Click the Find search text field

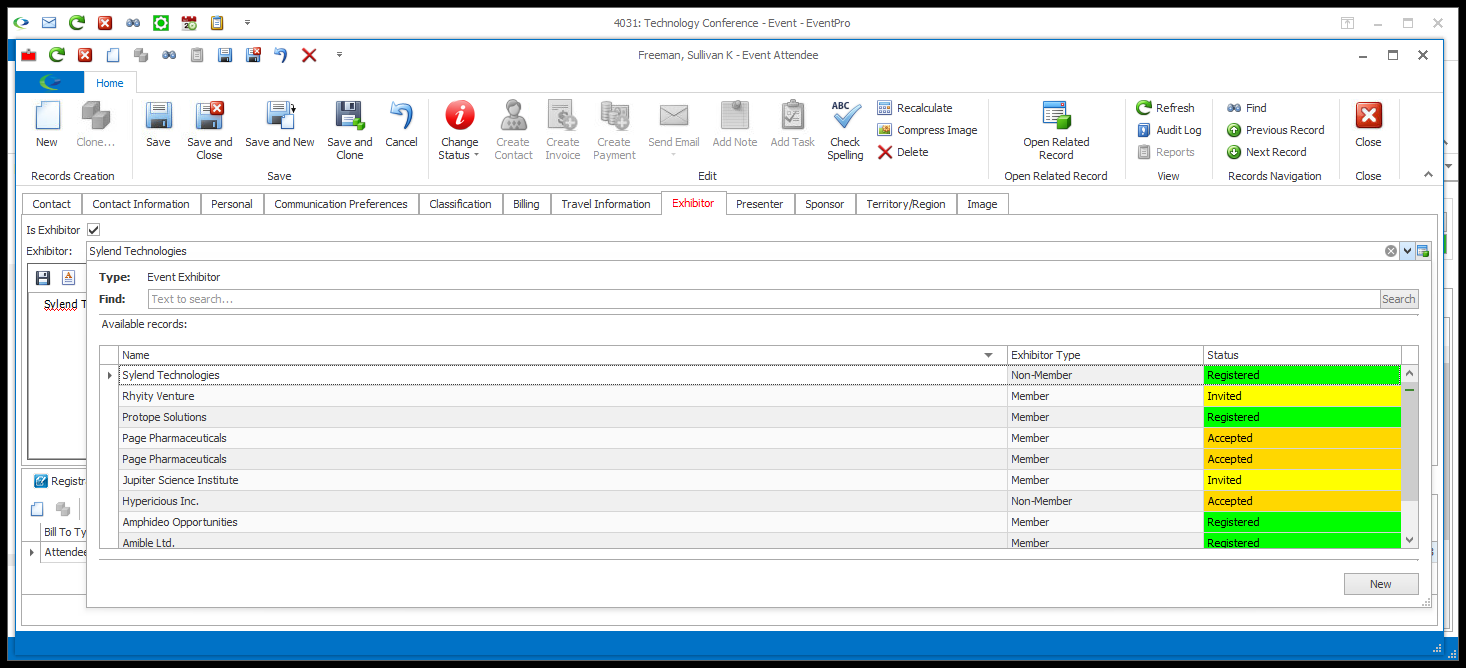tap(764, 299)
